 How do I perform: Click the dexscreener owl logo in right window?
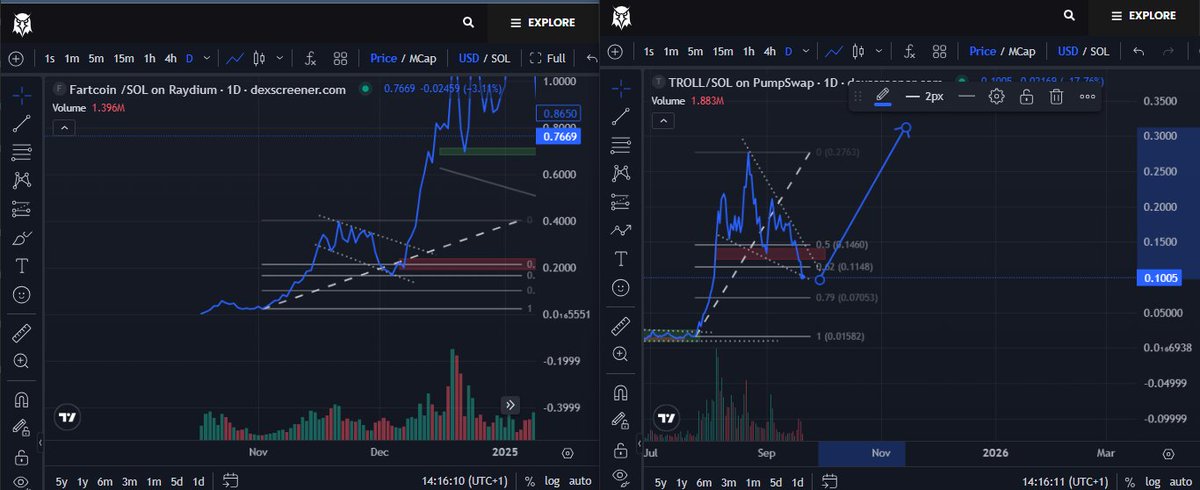click(620, 17)
